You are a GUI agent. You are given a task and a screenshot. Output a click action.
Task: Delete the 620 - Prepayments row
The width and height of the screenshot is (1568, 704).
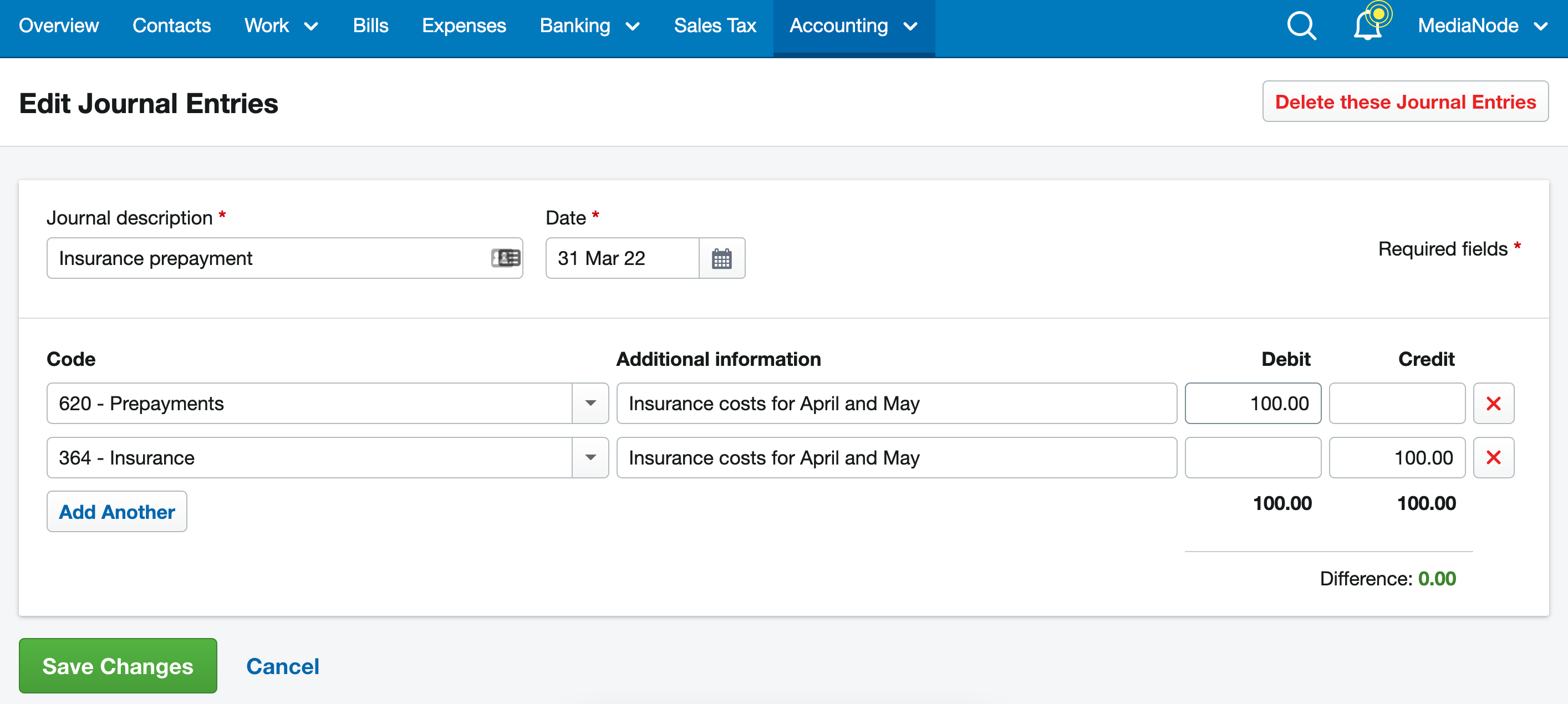pyautogui.click(x=1493, y=404)
